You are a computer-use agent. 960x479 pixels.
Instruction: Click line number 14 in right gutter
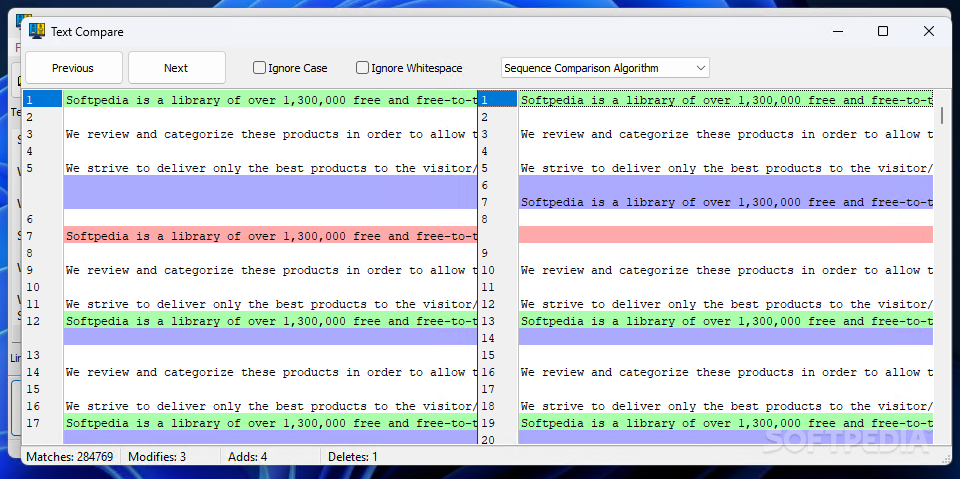tap(487, 338)
